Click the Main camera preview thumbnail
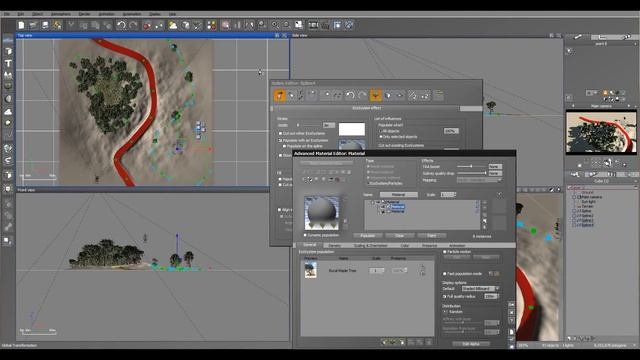This screenshot has width=640, height=360. coord(601,133)
